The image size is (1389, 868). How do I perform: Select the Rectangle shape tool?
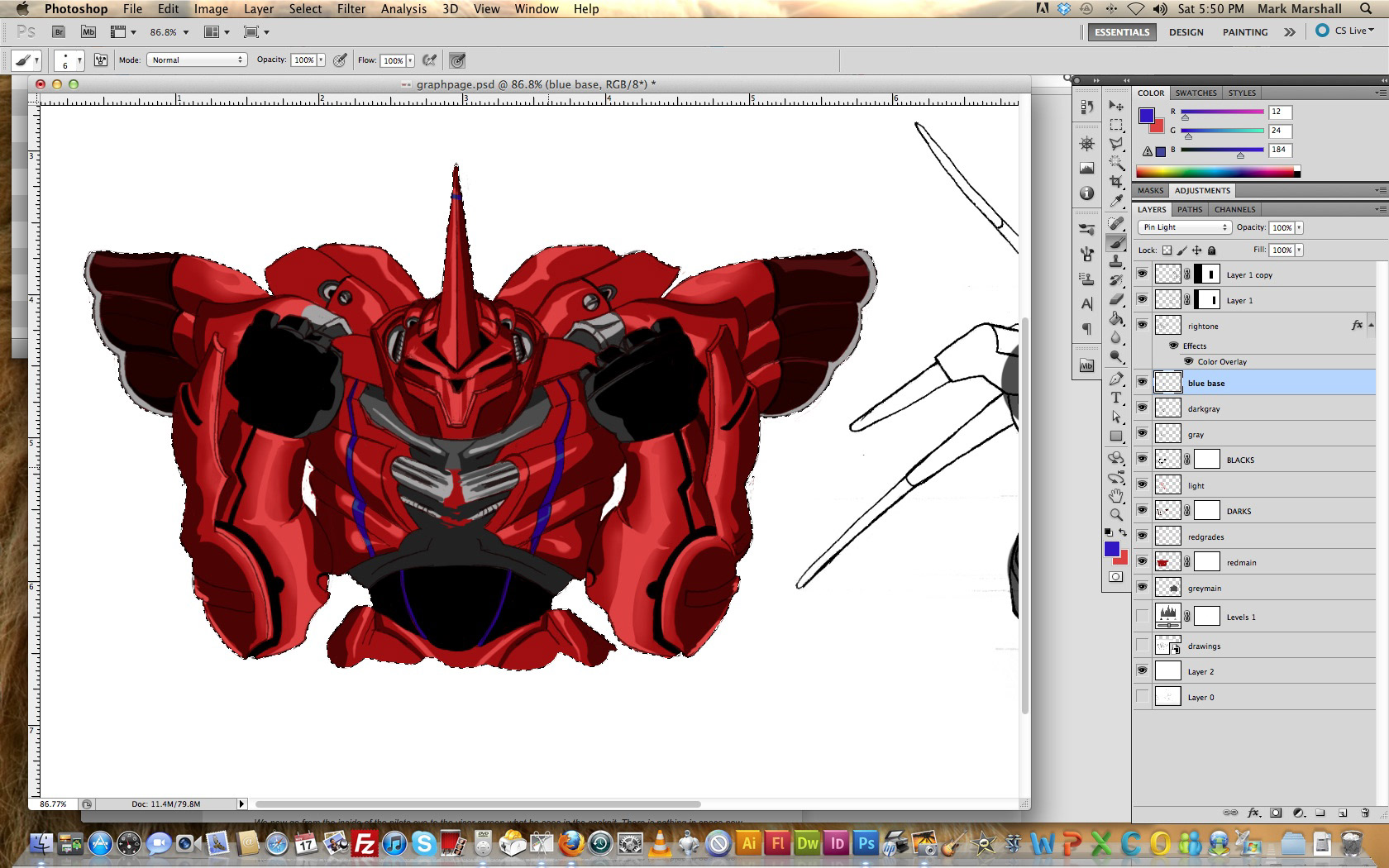click(x=1116, y=436)
